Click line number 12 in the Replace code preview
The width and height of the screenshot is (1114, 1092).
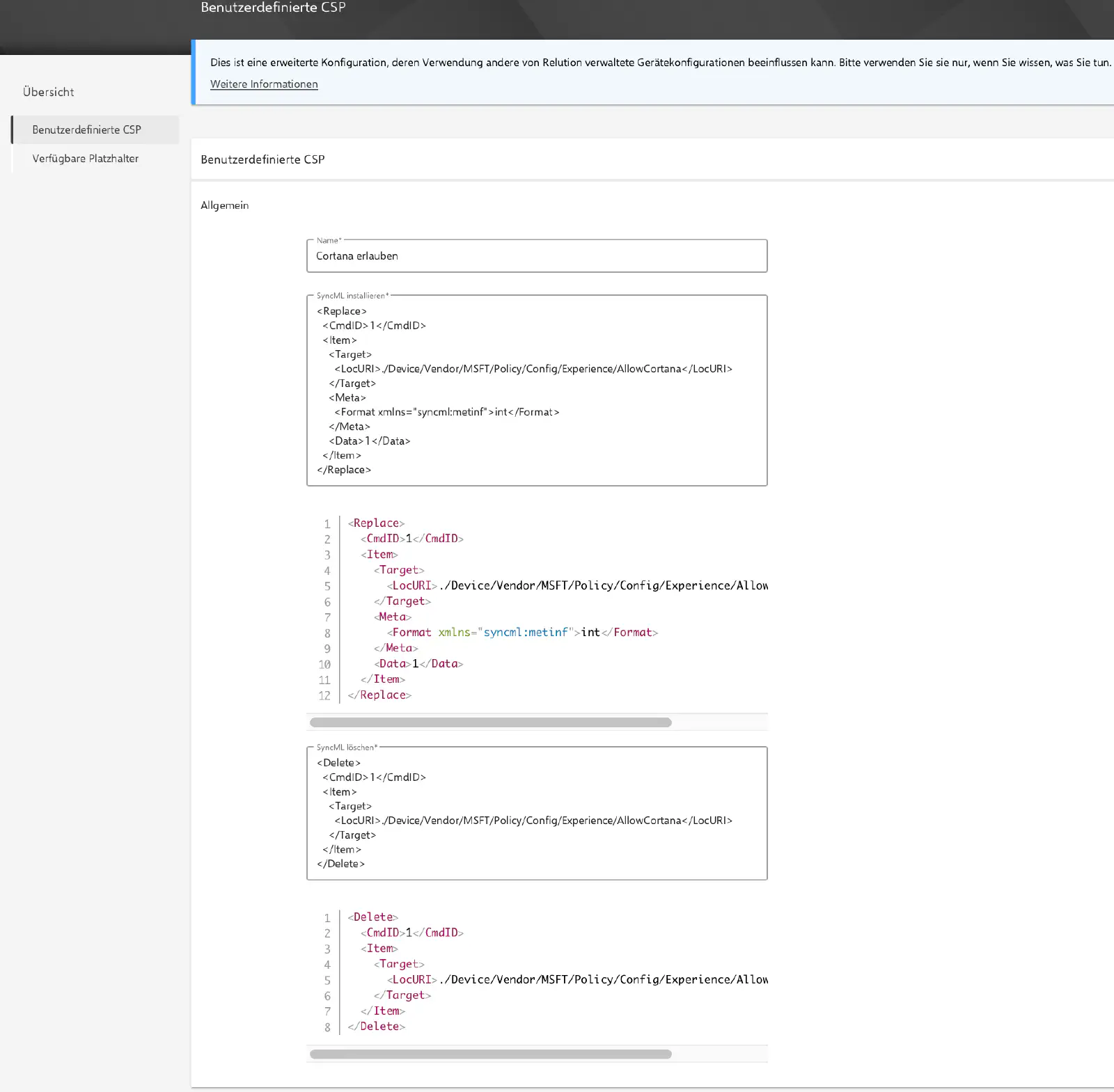coord(324,695)
